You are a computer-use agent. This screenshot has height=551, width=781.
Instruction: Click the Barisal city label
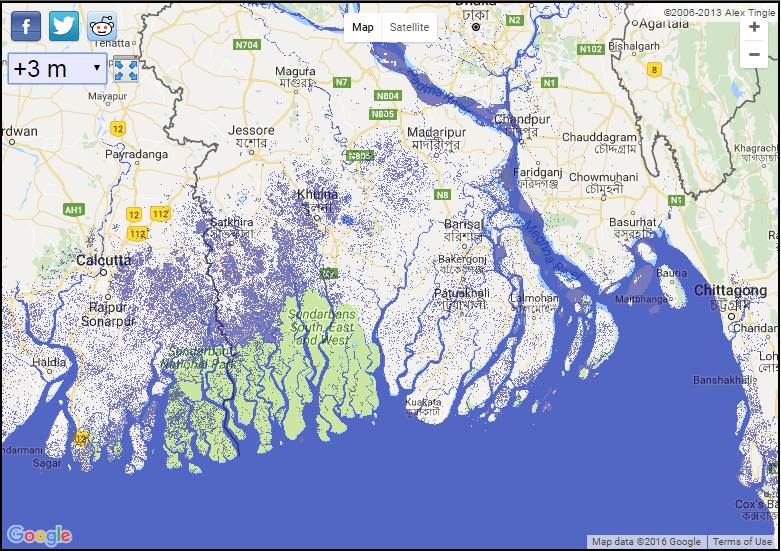463,224
